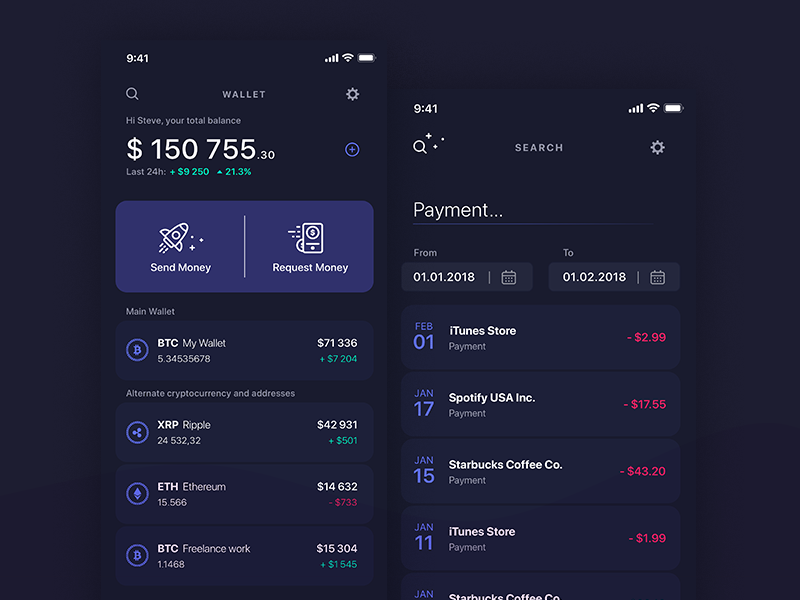Tap battery icon on Search screen
The height and width of the screenshot is (600, 800).
(x=673, y=108)
